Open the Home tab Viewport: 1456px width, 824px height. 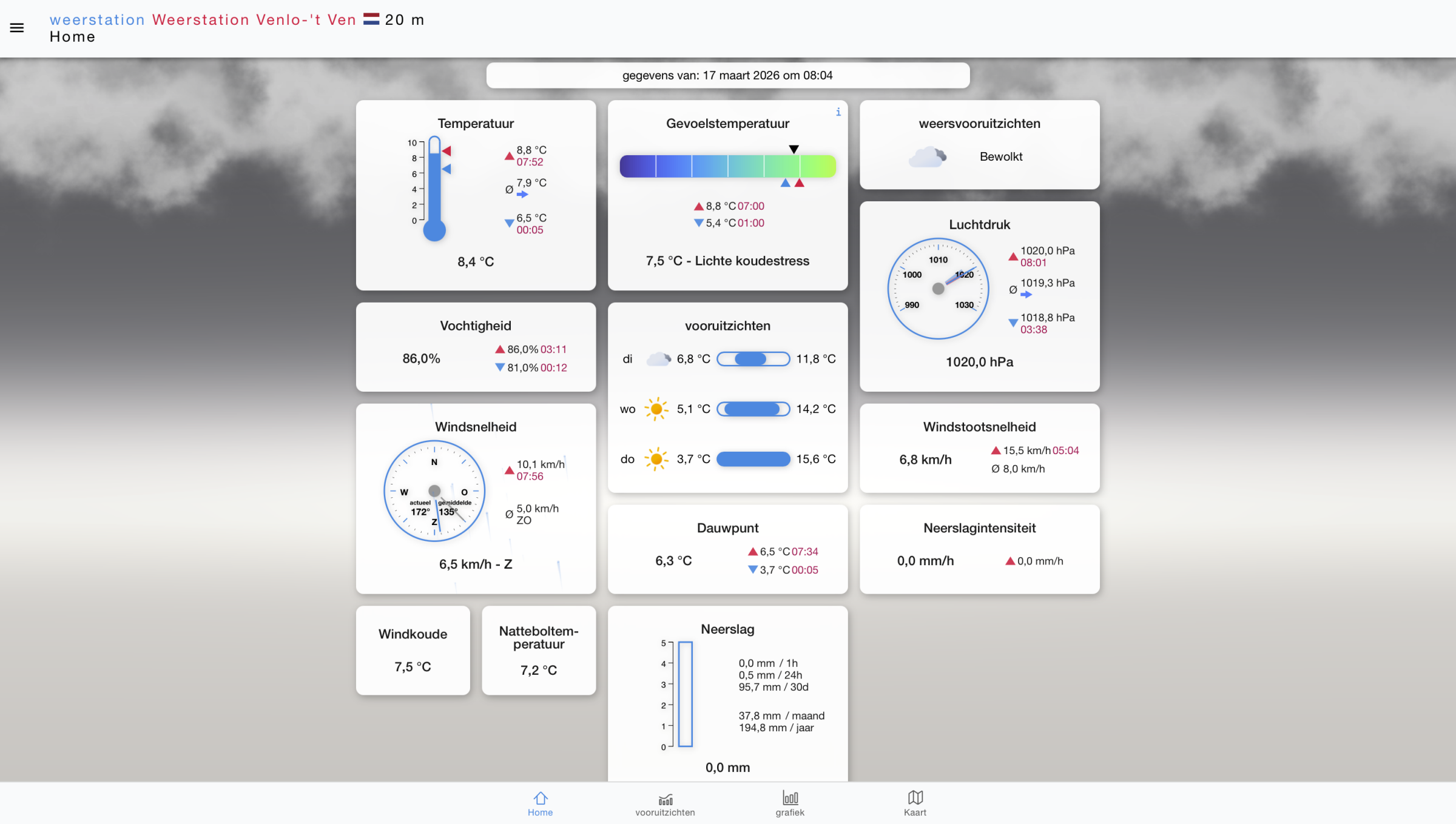pos(540,803)
